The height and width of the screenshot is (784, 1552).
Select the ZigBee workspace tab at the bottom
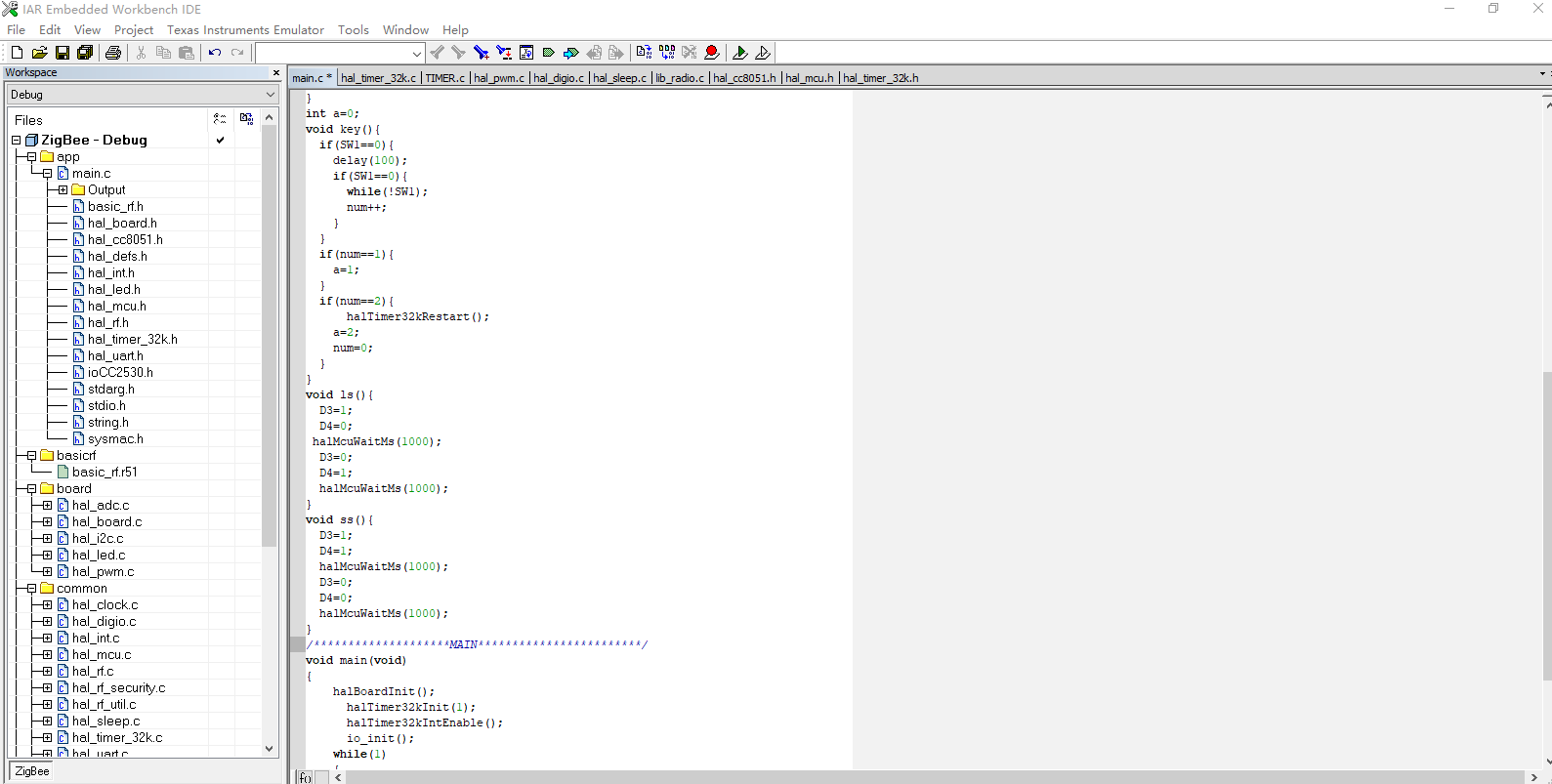pos(32,771)
